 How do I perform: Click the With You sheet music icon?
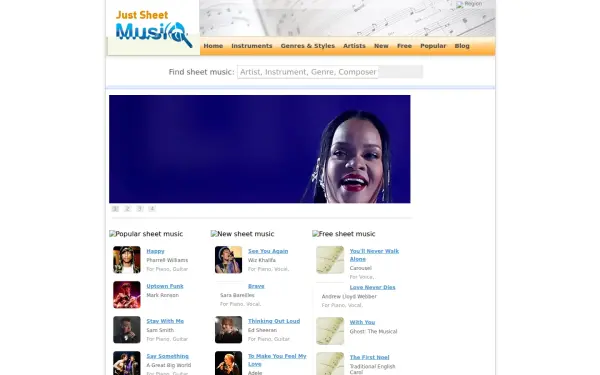pyautogui.click(x=330, y=331)
